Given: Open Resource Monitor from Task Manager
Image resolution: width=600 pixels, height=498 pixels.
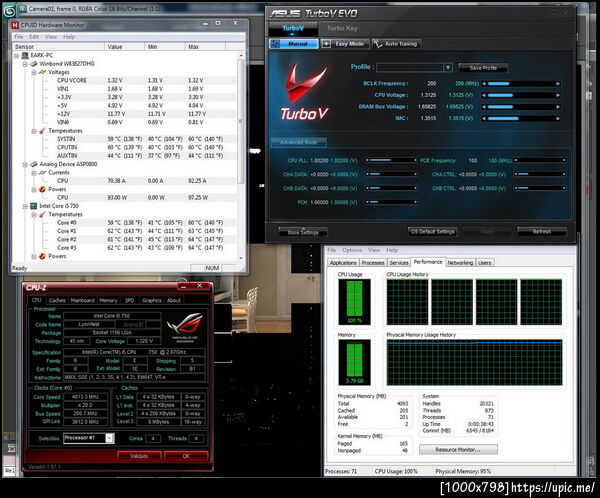Looking at the screenshot, I should tap(458, 449).
